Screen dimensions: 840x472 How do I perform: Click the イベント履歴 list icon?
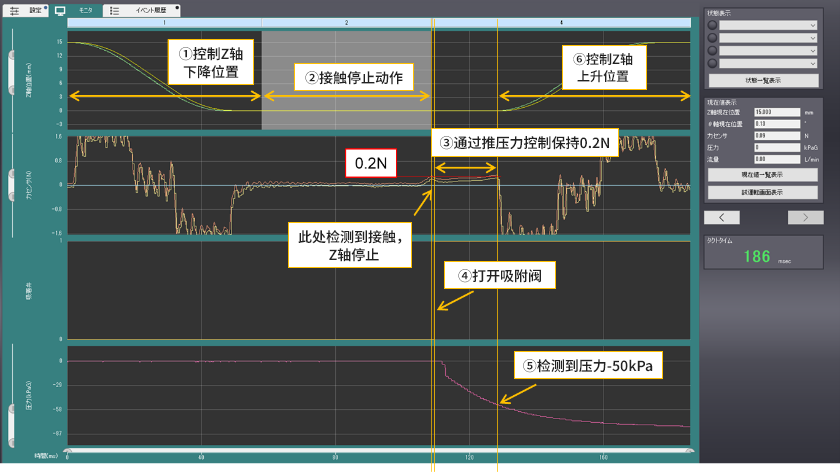click(114, 8)
